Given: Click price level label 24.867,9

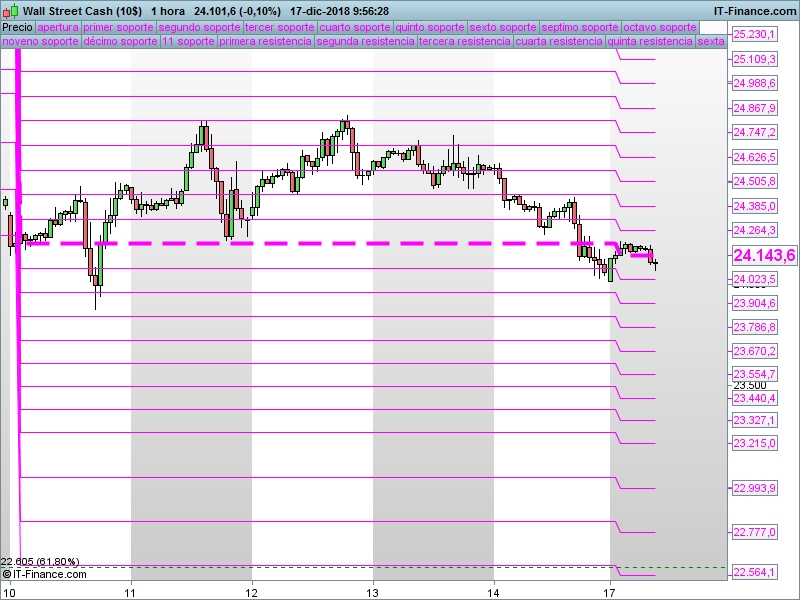Looking at the screenshot, I should tap(755, 108).
